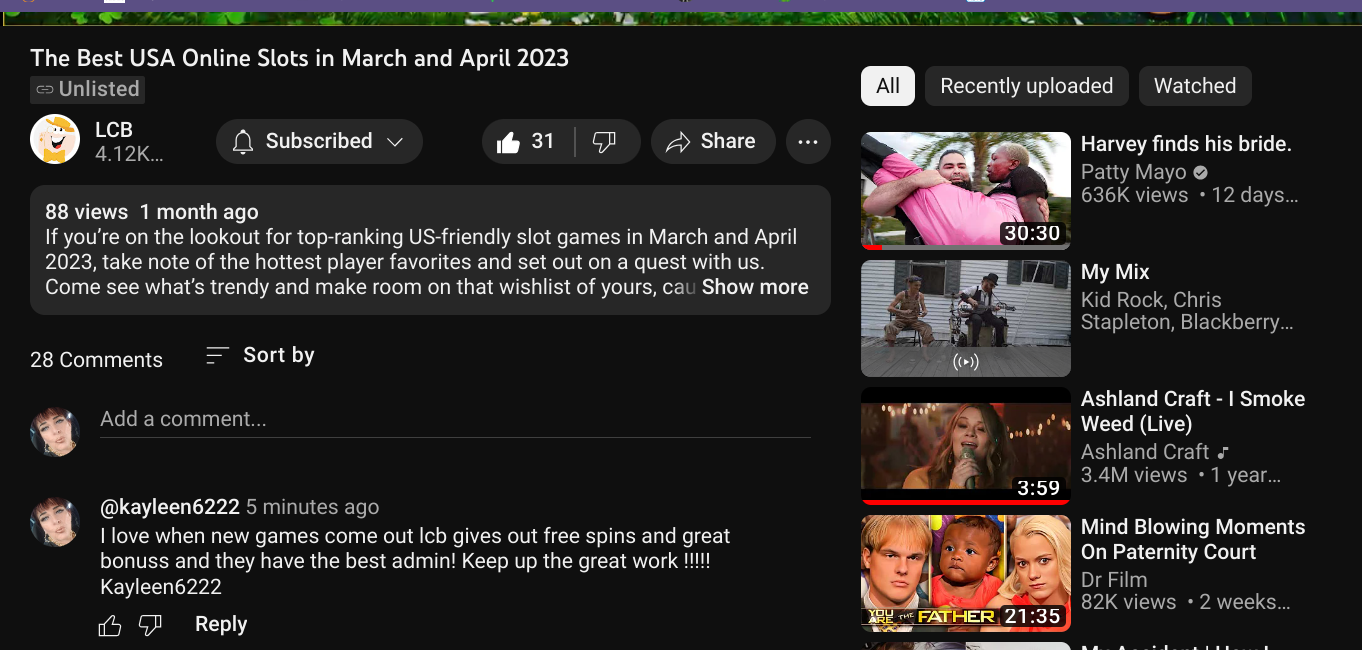Click your avatar beside the comment box
This screenshot has height=650, width=1362.
tap(55, 431)
